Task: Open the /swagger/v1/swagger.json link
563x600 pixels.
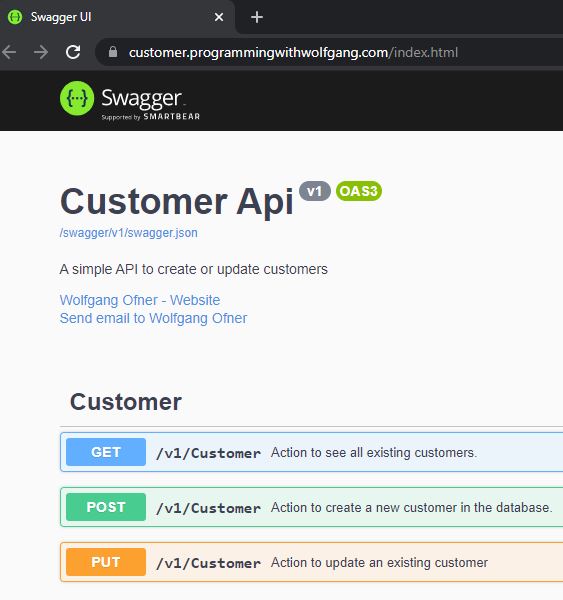Action: click(x=129, y=233)
